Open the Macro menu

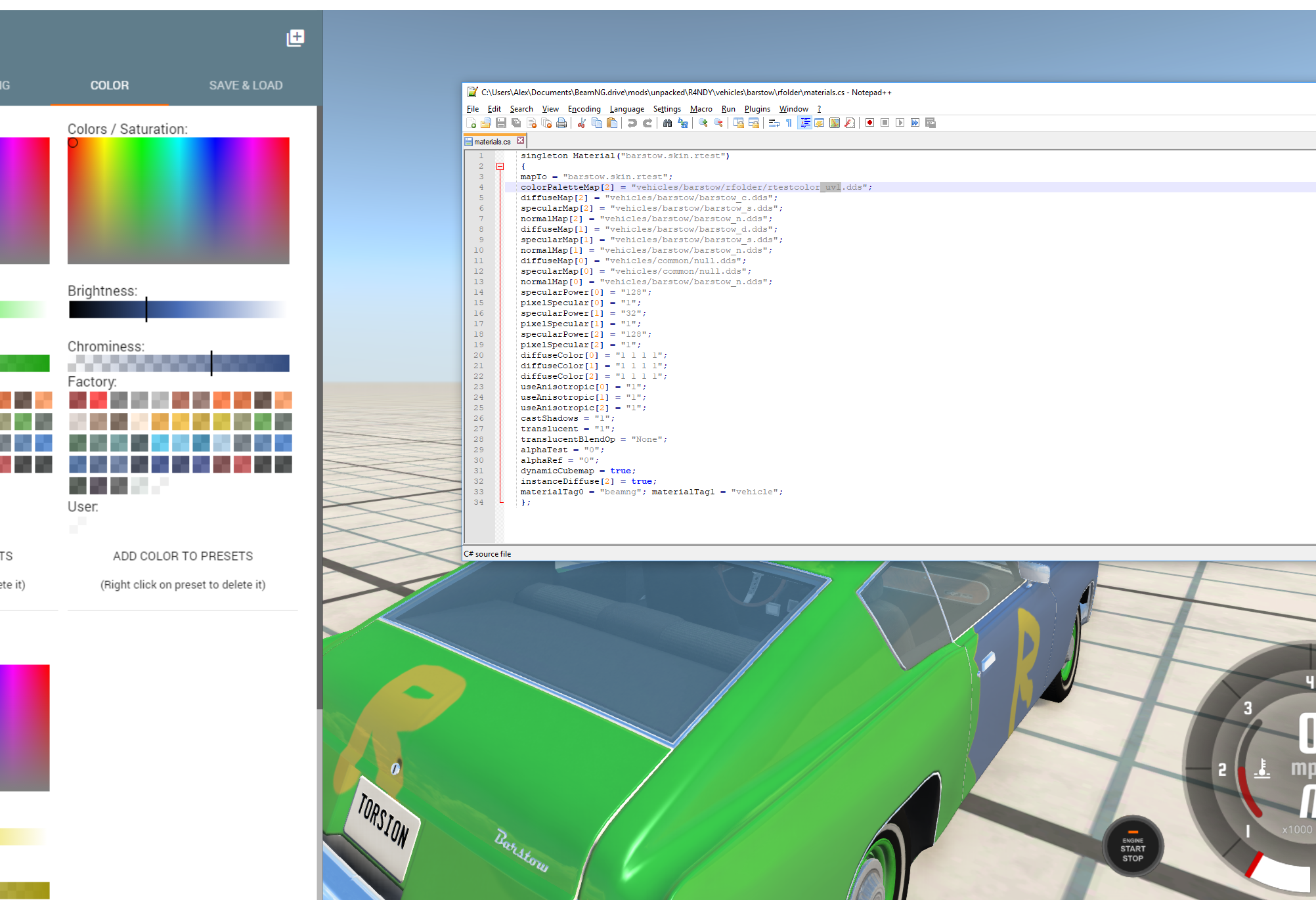[x=701, y=109]
